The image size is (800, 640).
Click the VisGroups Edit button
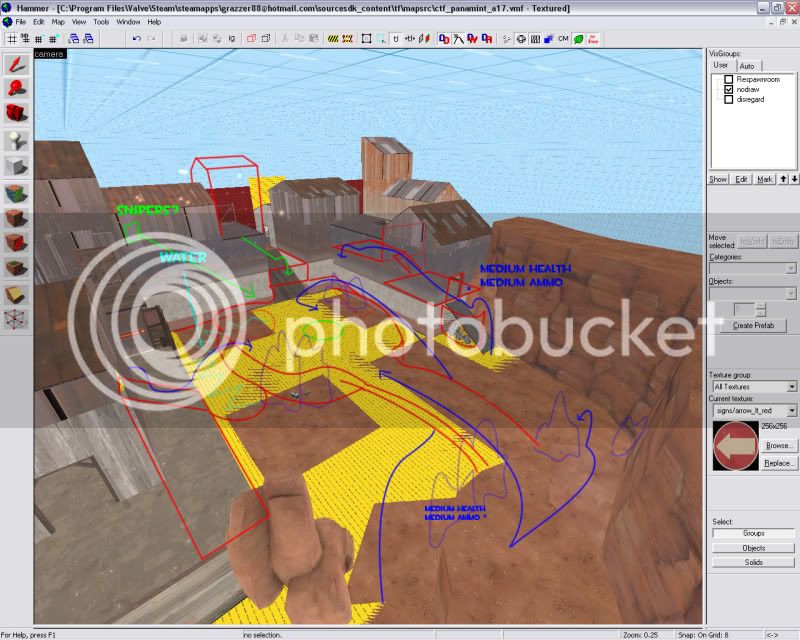741,179
